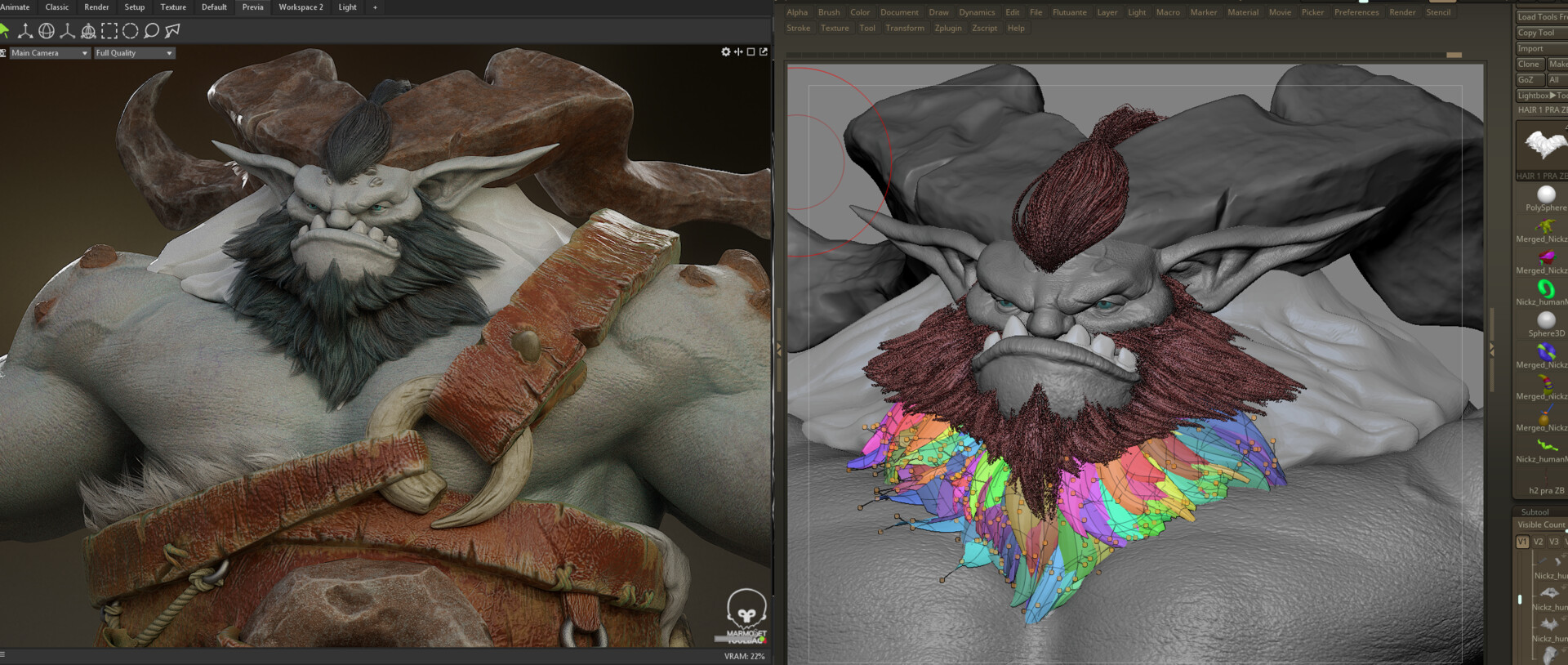Viewport: 1568px width, 665px height.
Task: Open the ZBrush Material menu
Action: point(1243,12)
